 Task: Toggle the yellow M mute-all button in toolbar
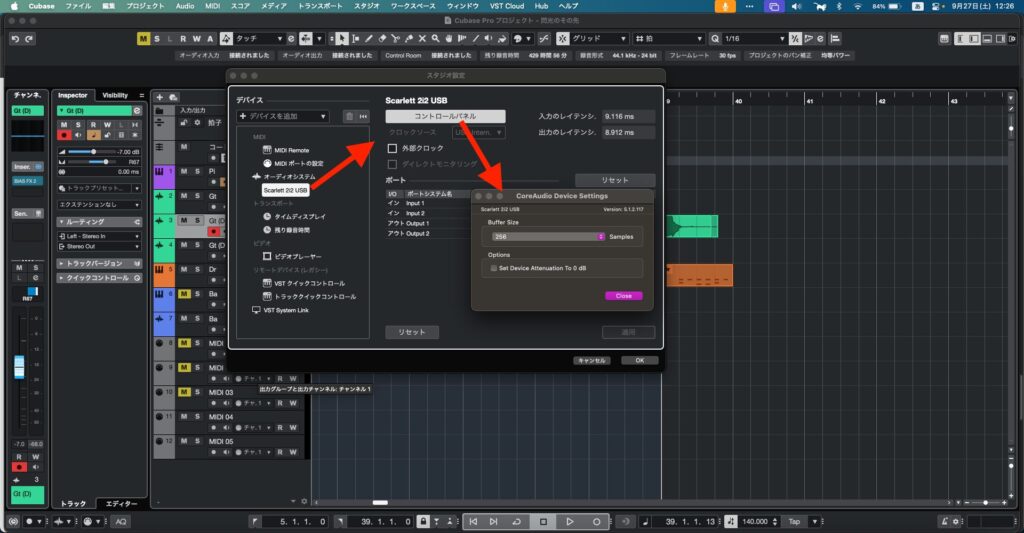[143, 39]
